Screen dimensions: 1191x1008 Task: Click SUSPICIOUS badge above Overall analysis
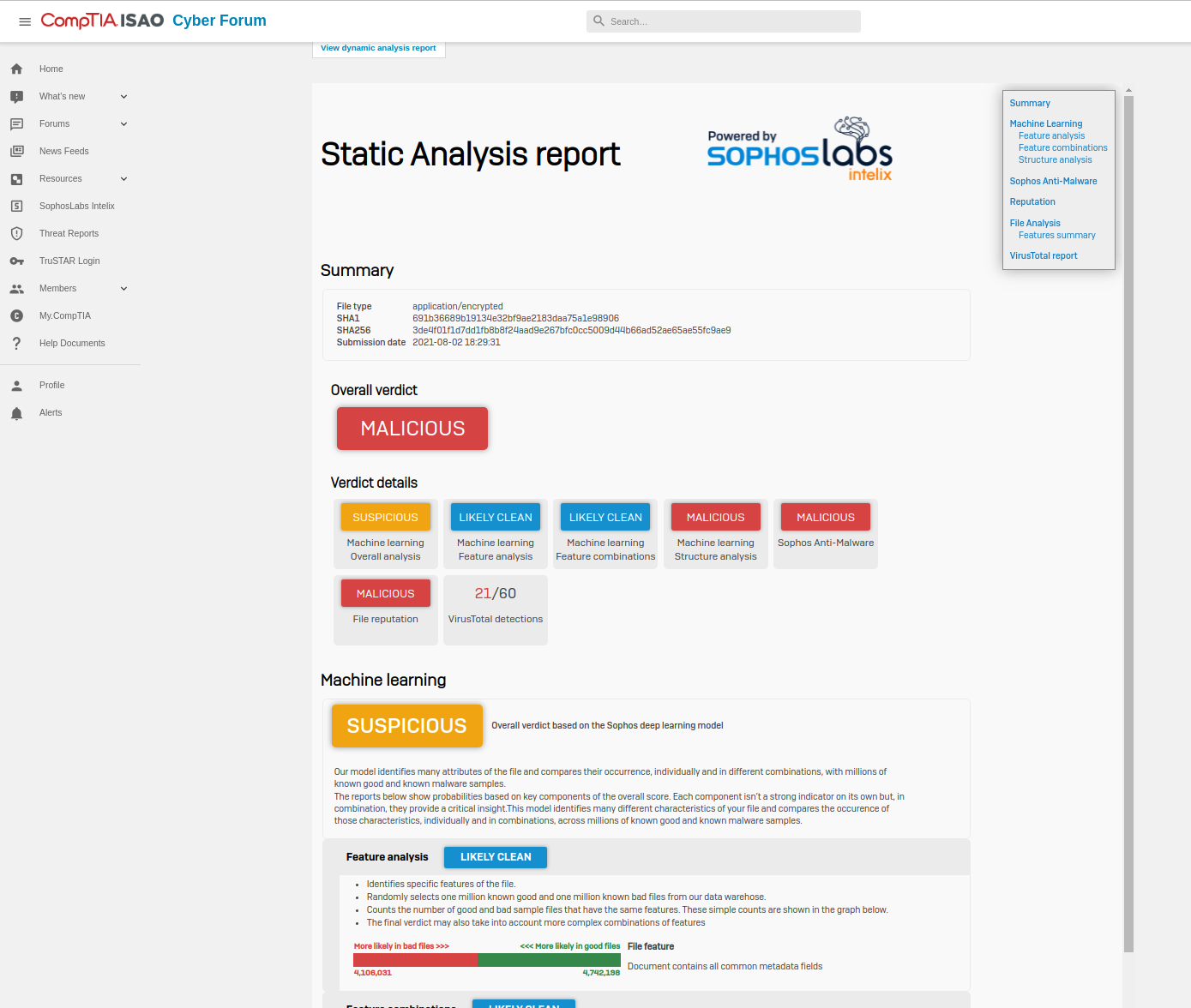[x=385, y=517]
